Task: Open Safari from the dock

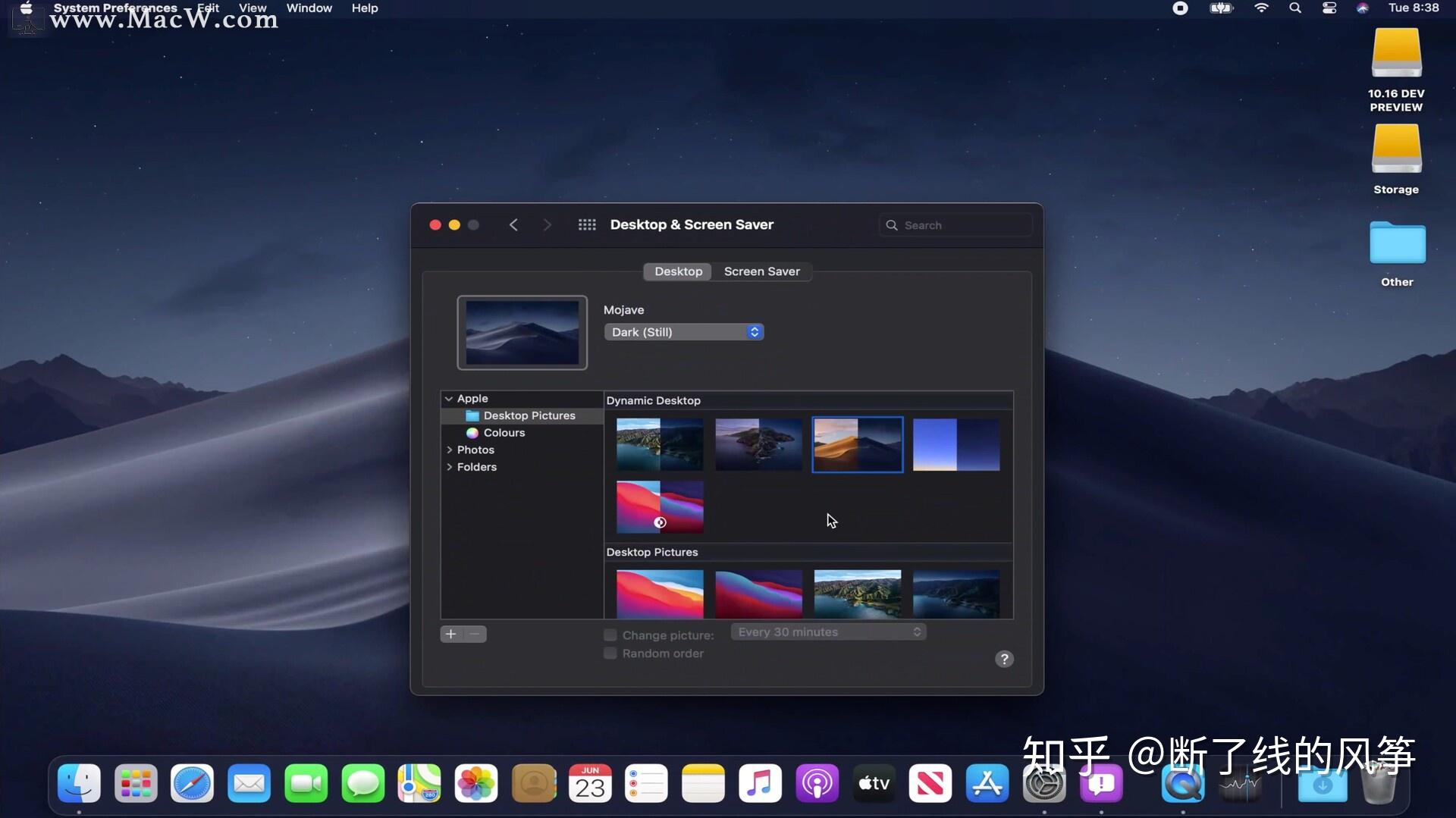Action: point(192,783)
